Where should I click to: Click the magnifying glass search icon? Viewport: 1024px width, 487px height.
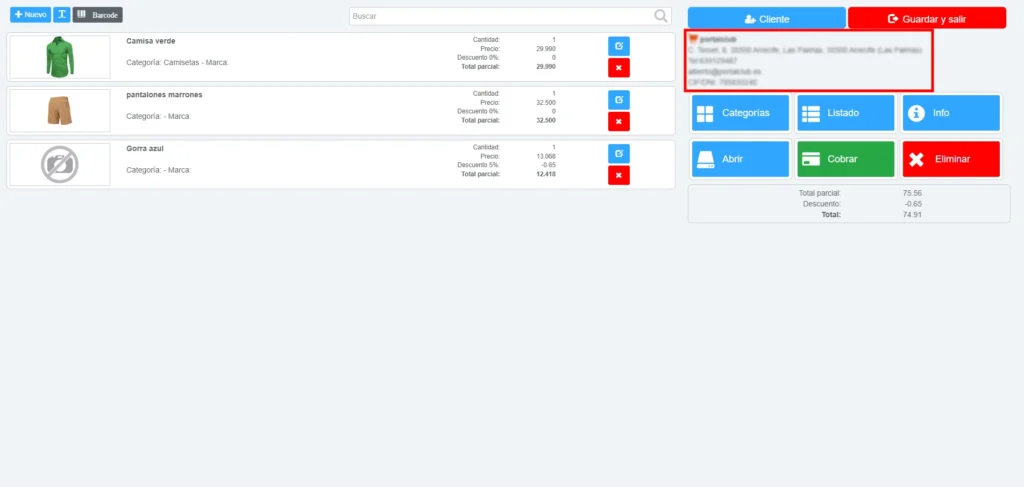coord(661,16)
